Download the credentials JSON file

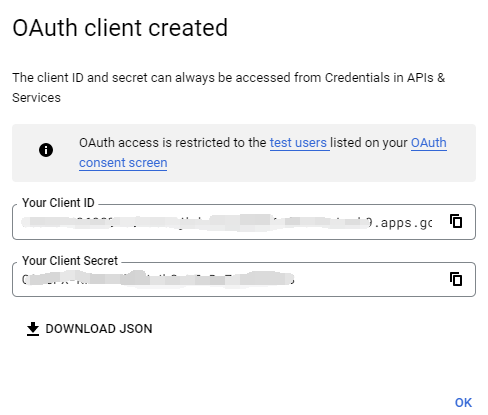click(89, 329)
